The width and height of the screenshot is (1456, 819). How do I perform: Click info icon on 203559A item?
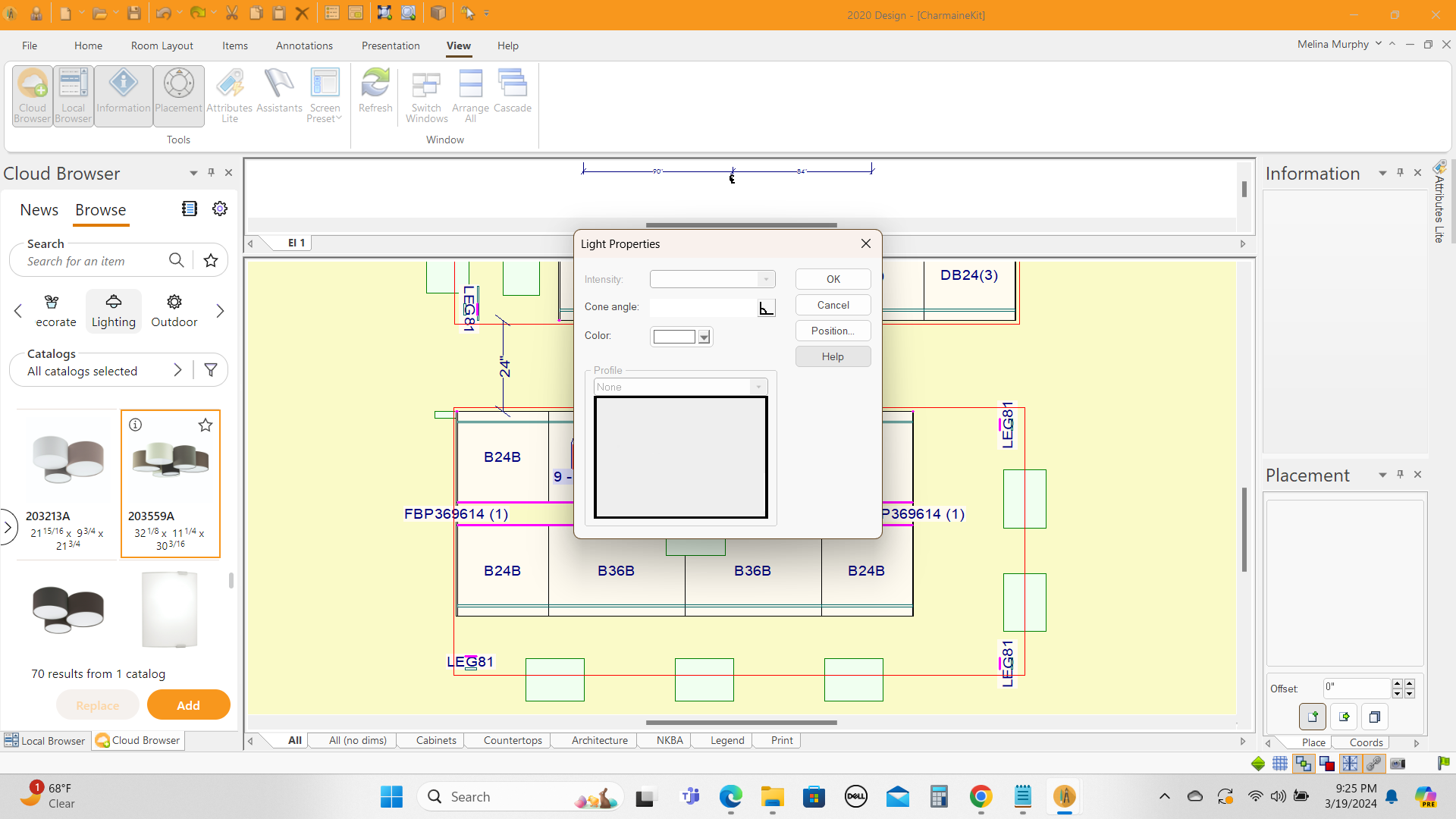click(135, 425)
